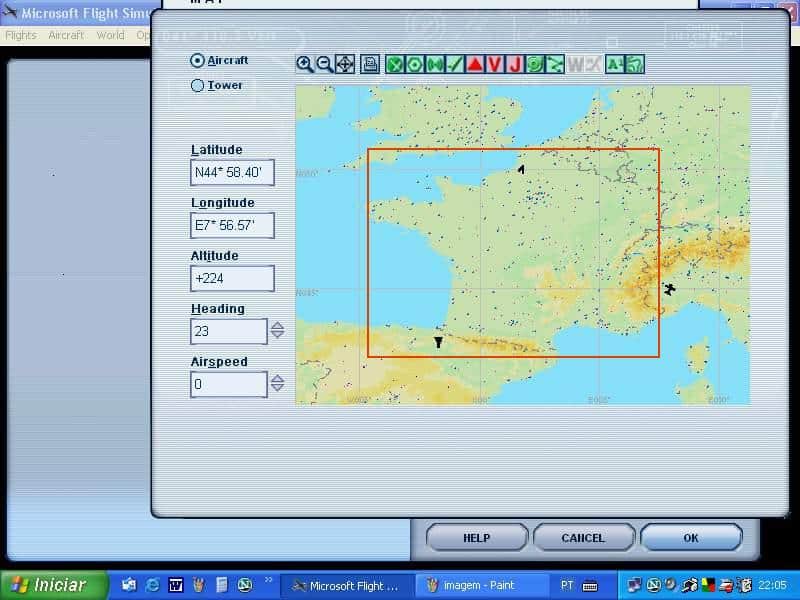This screenshot has height=600, width=800.
Task: Increase heading with the up arrow
Action: click(x=277, y=325)
